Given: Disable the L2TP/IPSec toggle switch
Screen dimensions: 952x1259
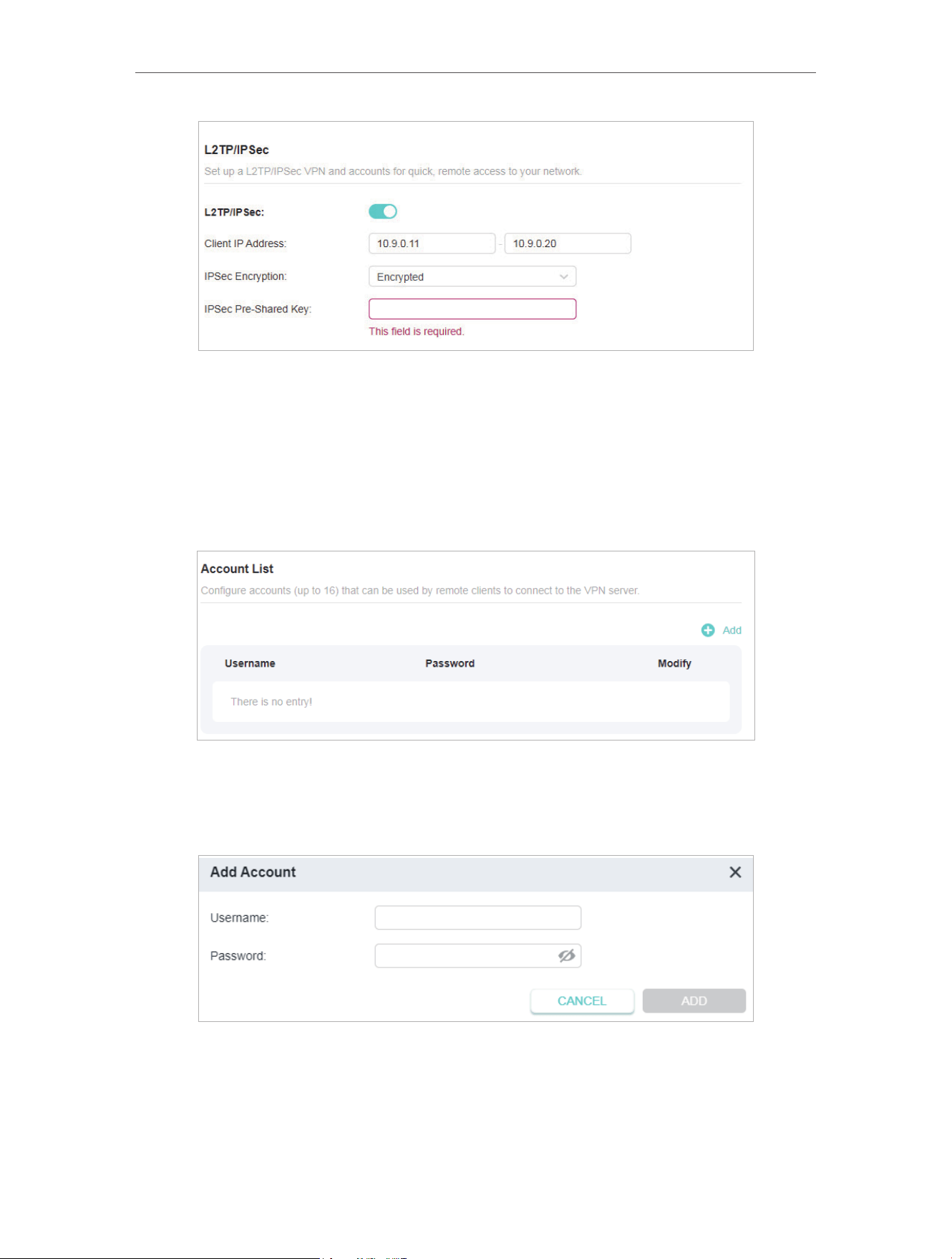Looking at the screenshot, I should tap(383, 211).
